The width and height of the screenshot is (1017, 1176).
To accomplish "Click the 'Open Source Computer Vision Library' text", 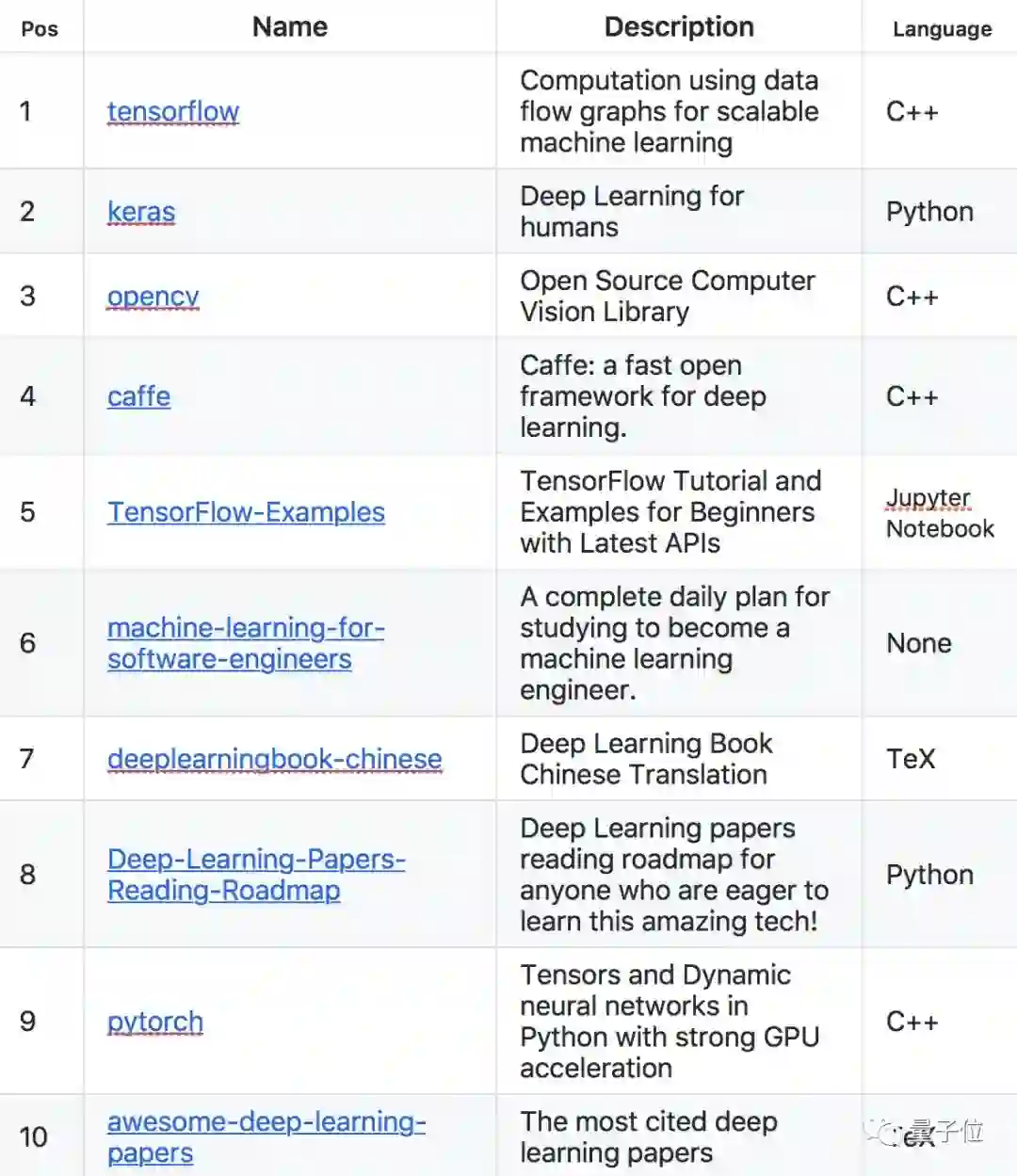I will coord(667,296).
